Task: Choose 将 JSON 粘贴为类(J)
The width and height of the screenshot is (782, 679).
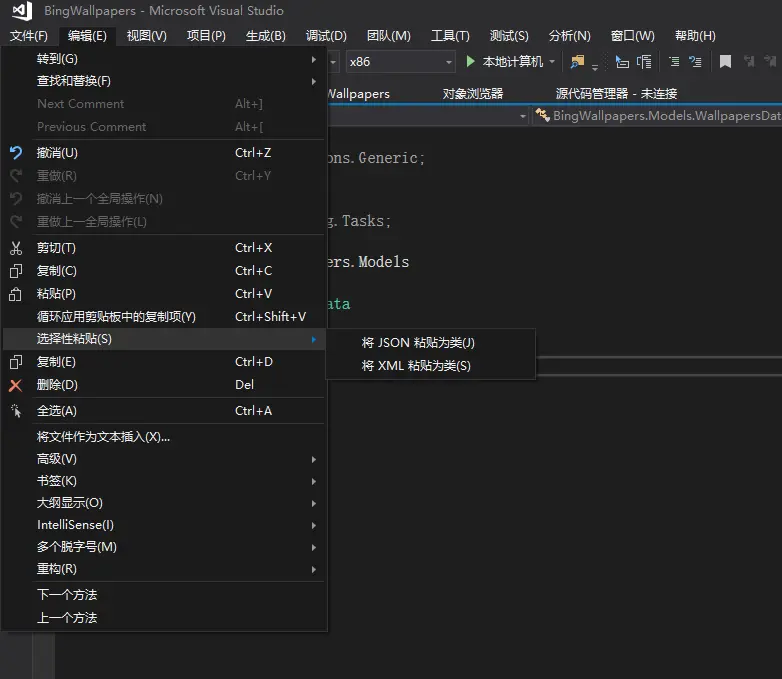Action: pos(431,343)
